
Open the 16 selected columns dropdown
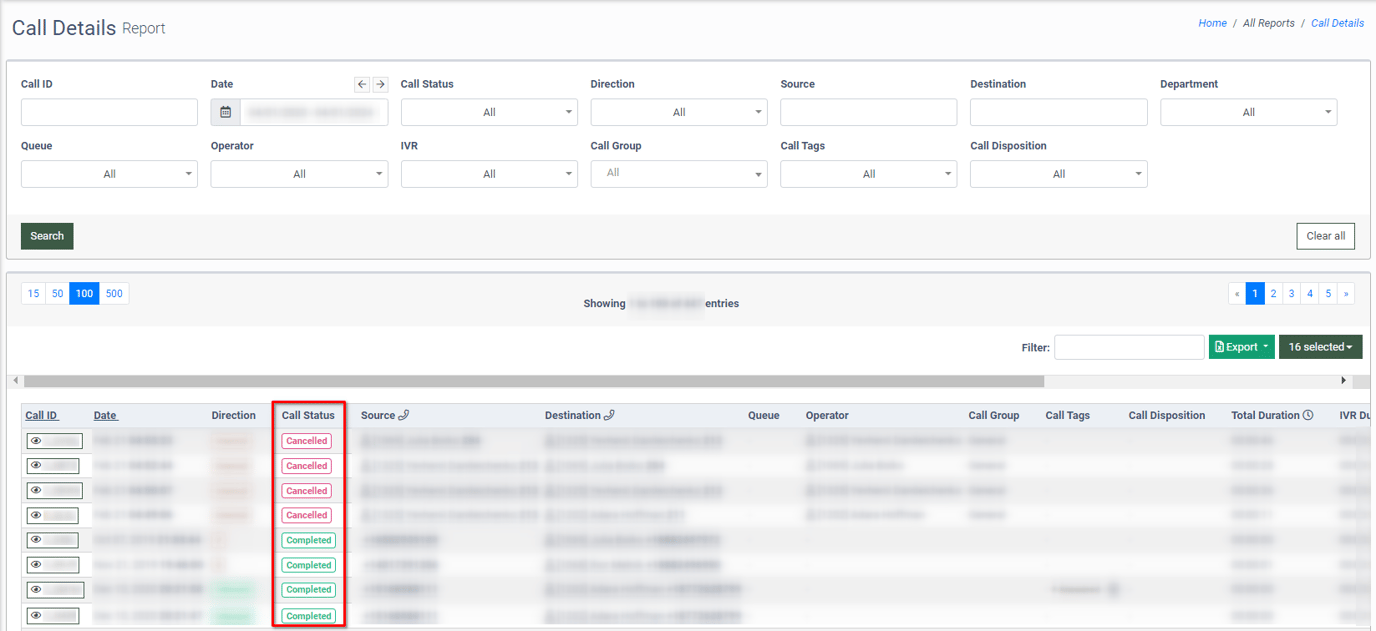coord(1320,347)
